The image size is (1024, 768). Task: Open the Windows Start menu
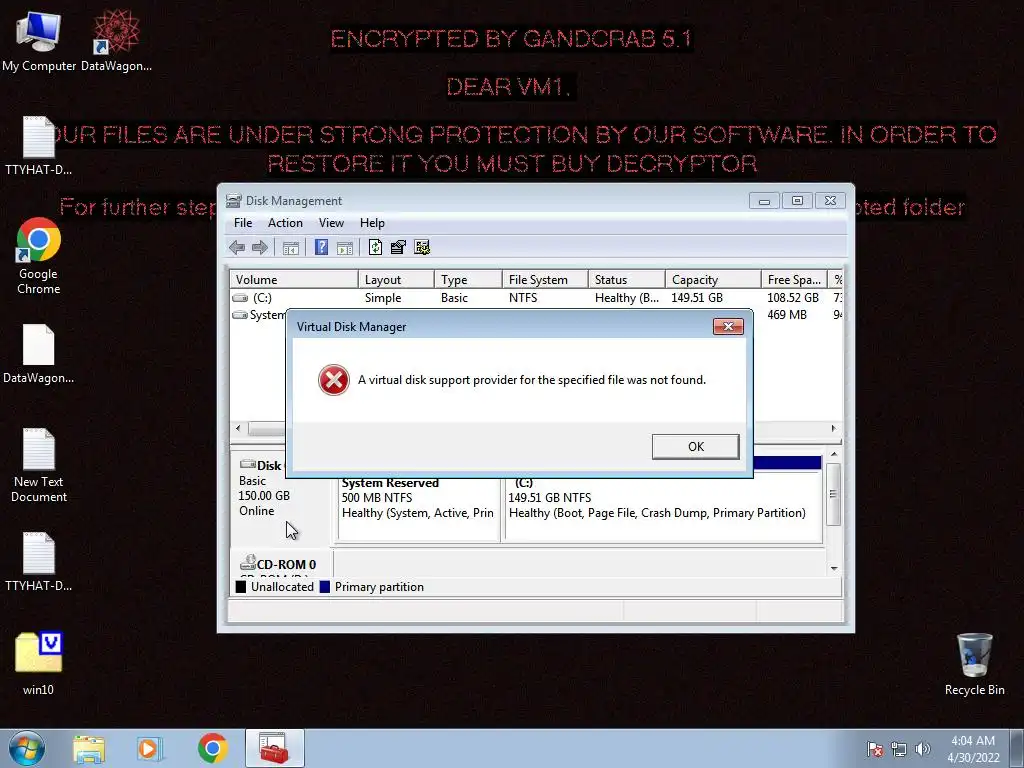pos(27,748)
